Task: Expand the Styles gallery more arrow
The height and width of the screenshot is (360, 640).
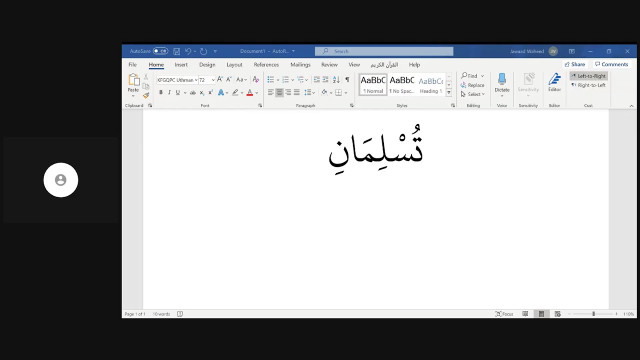Action: pyautogui.click(x=449, y=93)
